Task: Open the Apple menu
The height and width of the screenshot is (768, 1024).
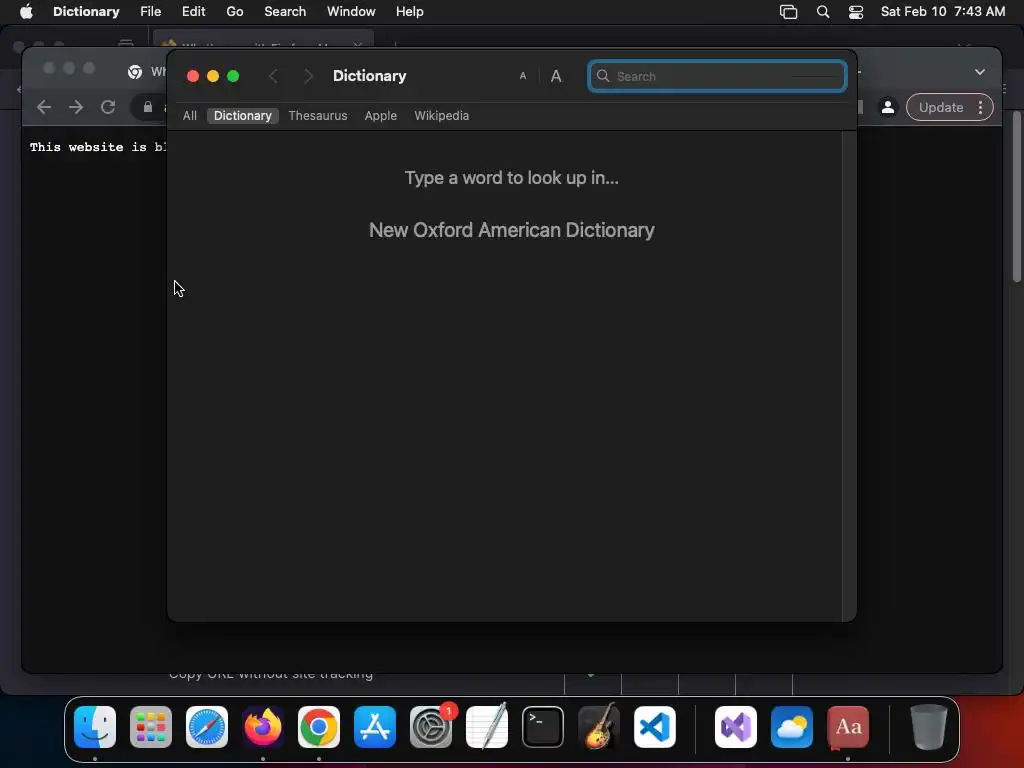Action: [26, 12]
